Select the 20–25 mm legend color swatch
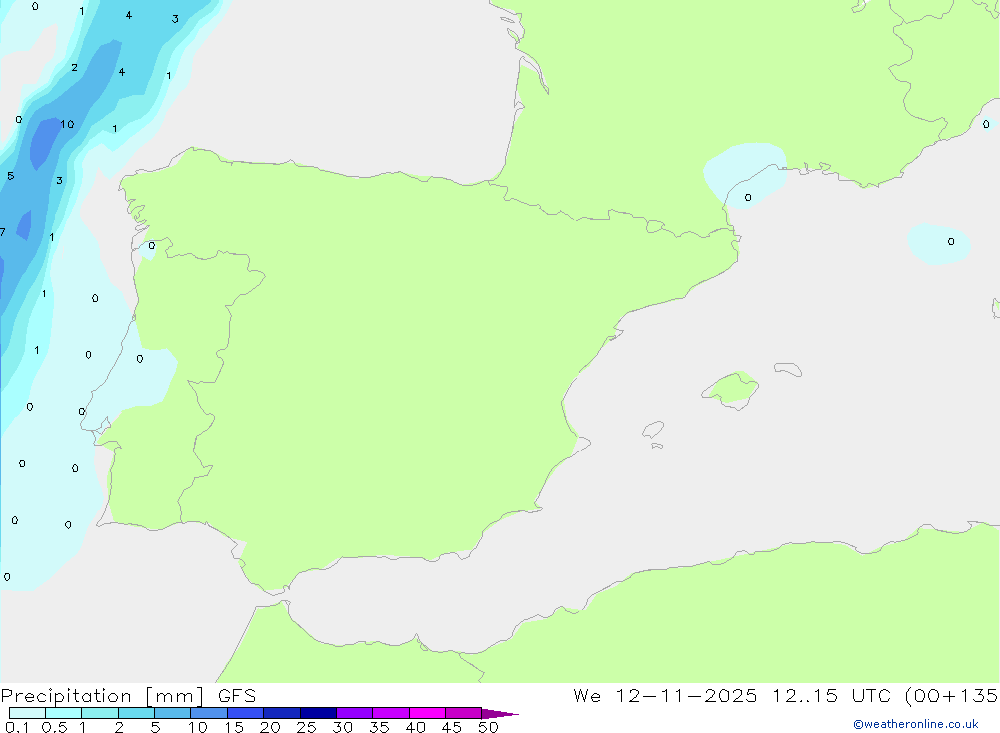The image size is (1000, 733). point(281,713)
